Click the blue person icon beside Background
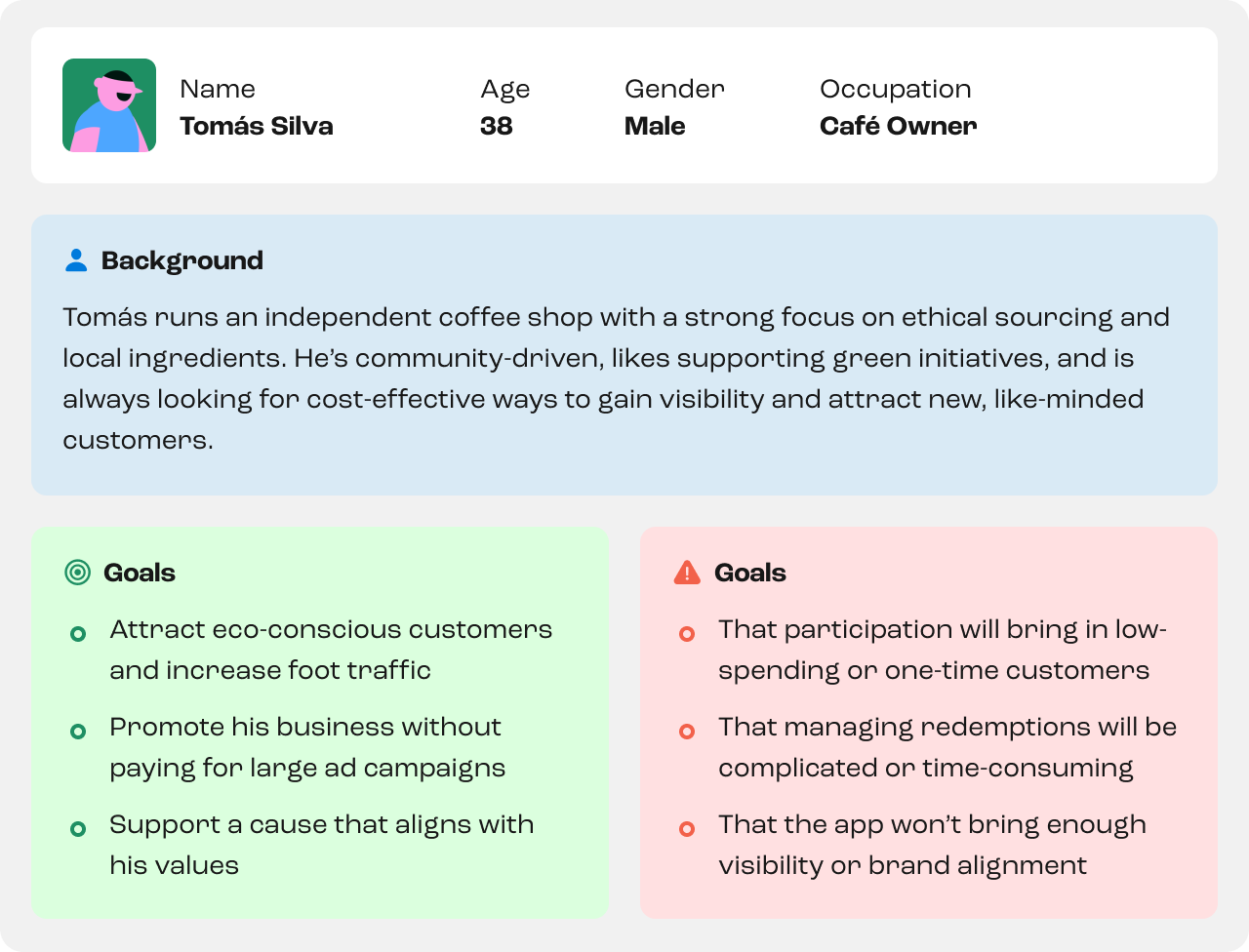The image size is (1249, 952). (x=76, y=260)
